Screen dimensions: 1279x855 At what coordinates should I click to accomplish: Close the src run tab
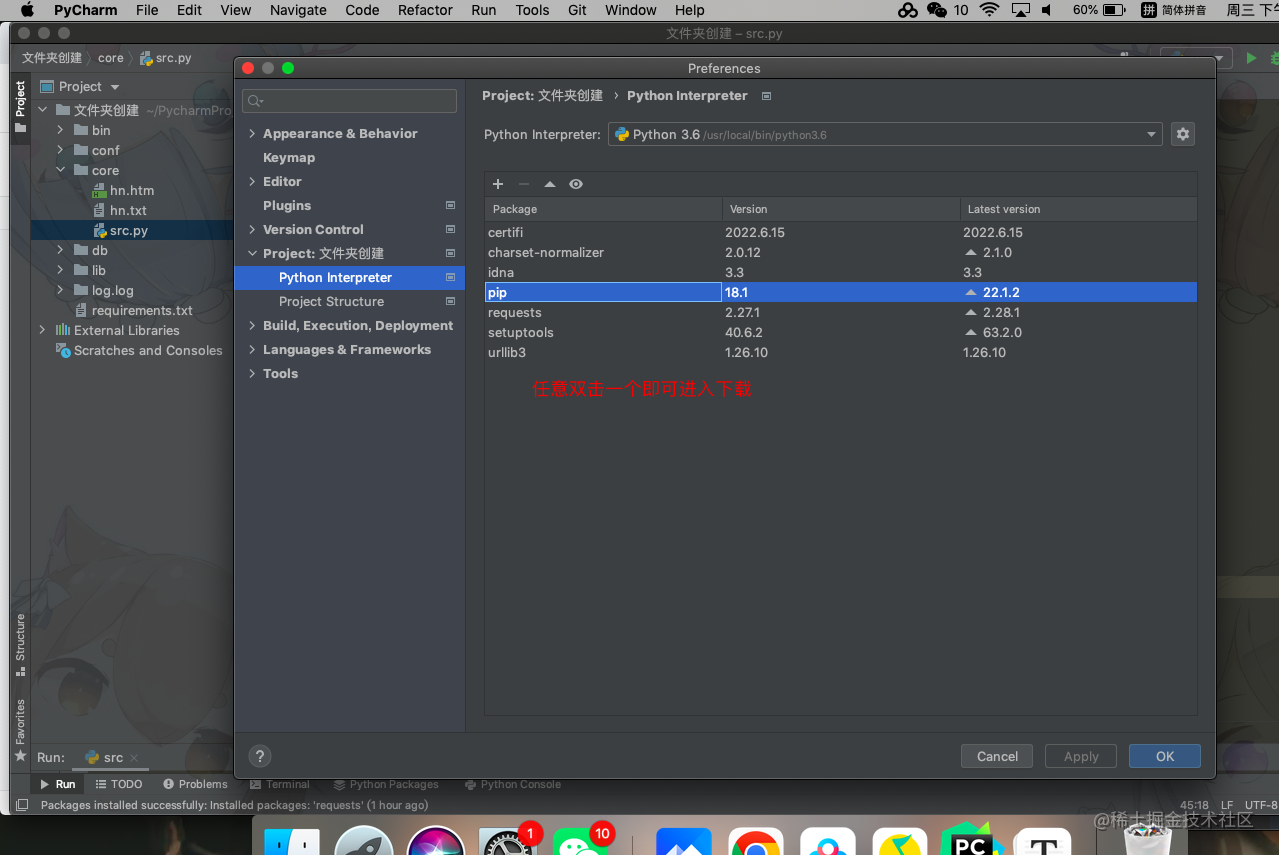[134, 758]
